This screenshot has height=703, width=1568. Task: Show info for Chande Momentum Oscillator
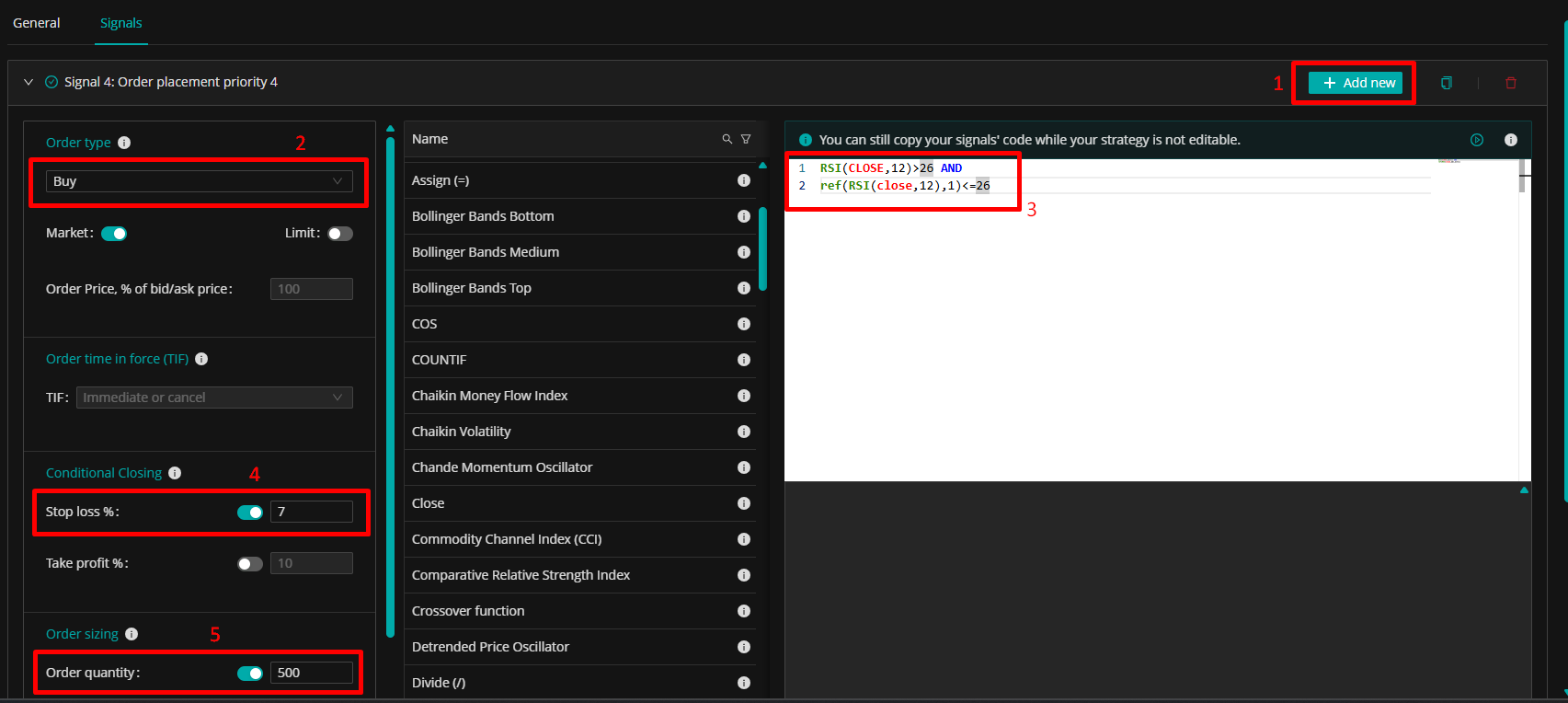[x=744, y=467]
